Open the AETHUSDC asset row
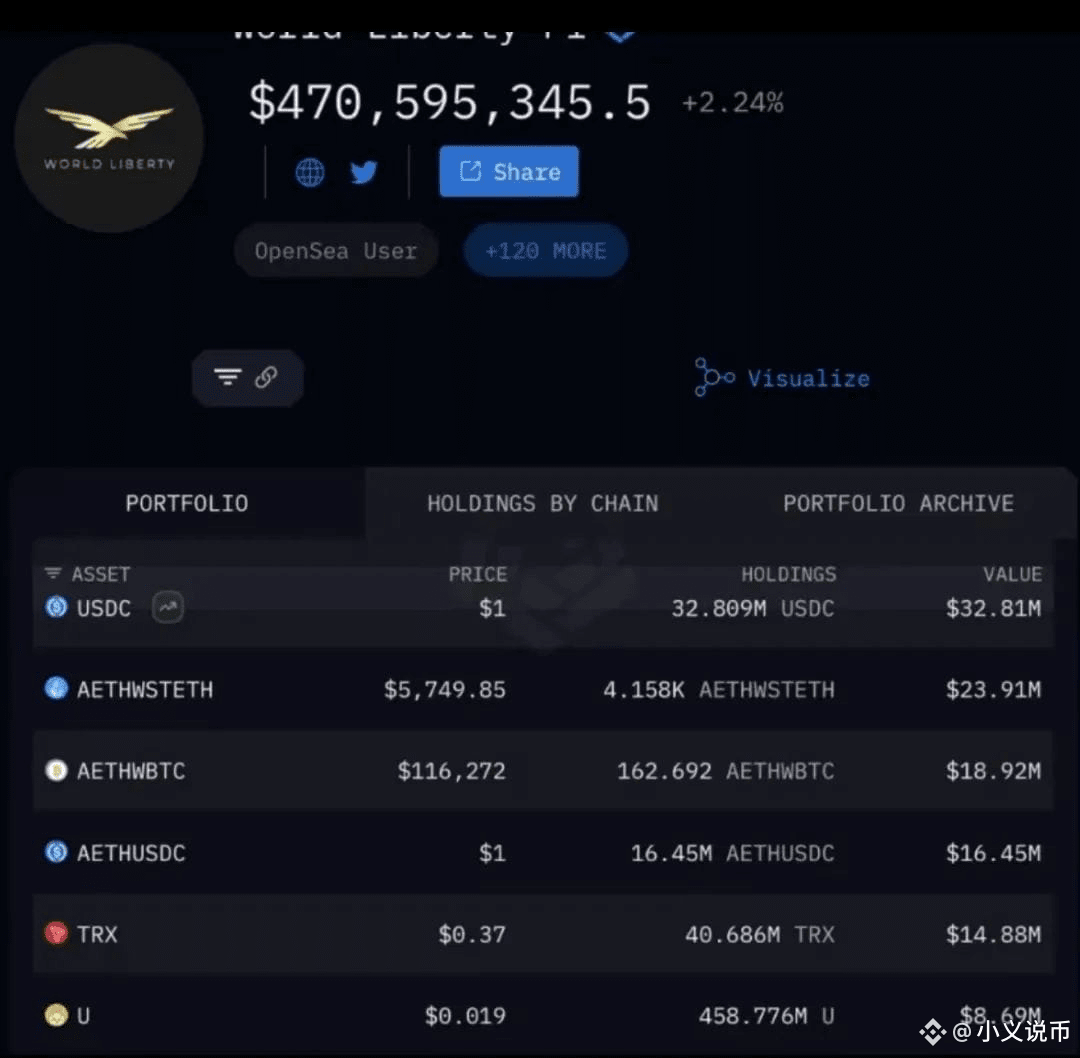Viewport: 1080px width, 1058px height. click(543, 853)
